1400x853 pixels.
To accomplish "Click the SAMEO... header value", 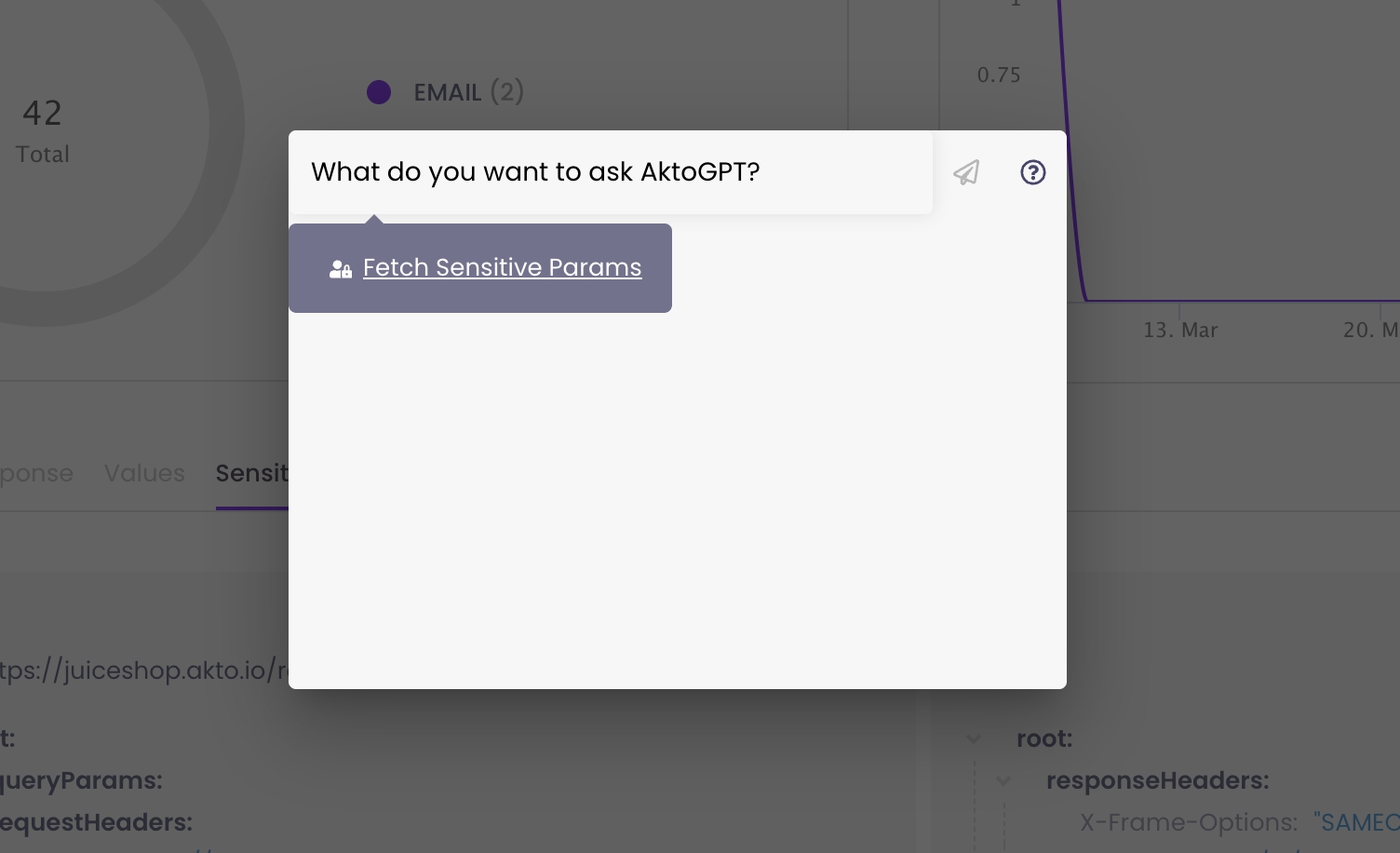I will point(1355,822).
